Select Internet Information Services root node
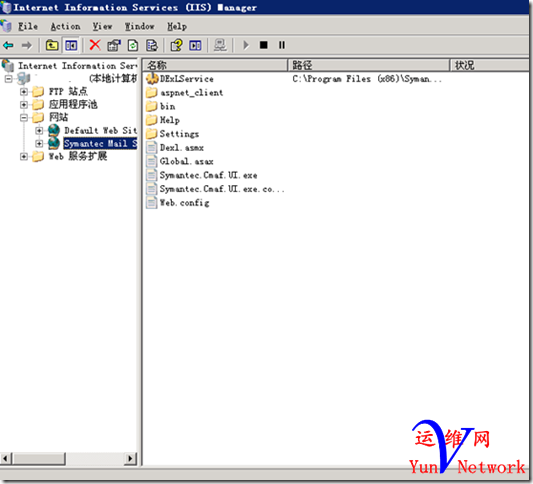This screenshot has width=533, height=484. [77, 66]
